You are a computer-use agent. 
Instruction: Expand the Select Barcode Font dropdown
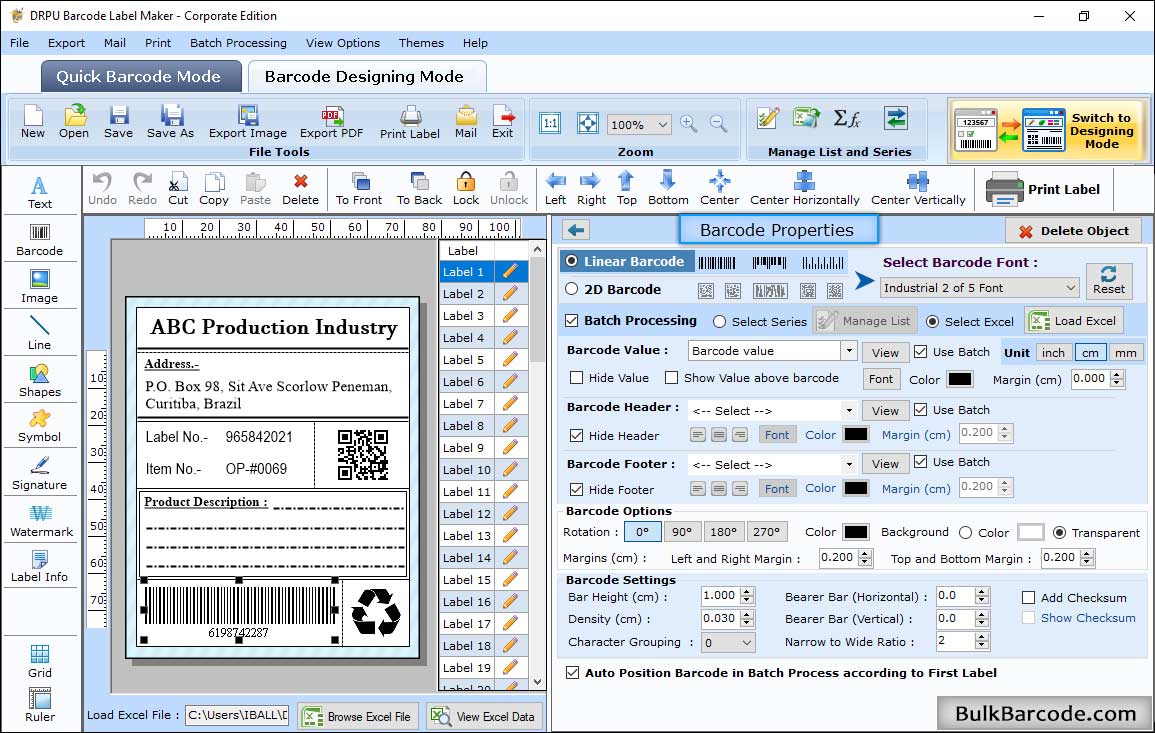1070,288
